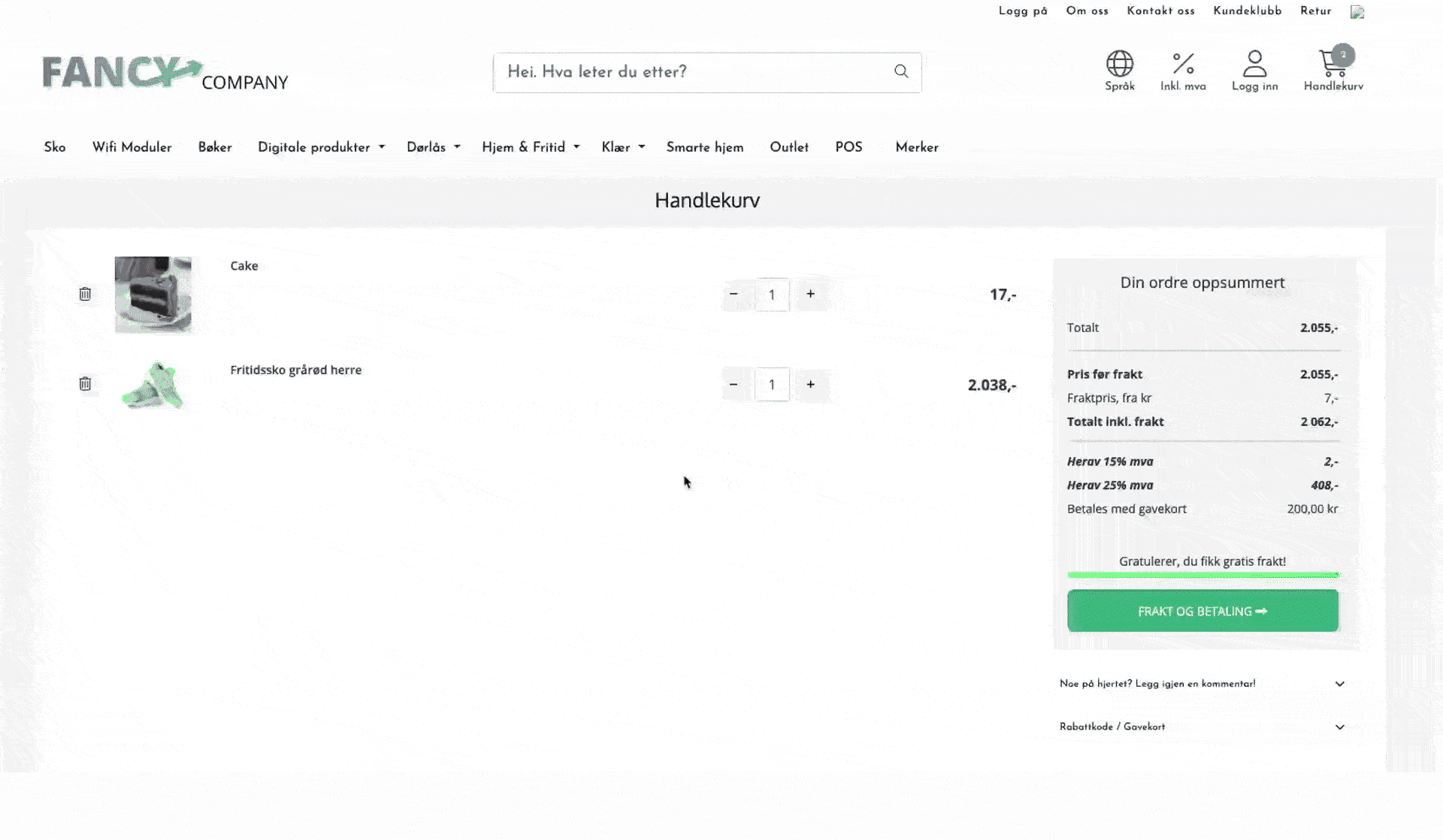This screenshot has width=1443, height=840.
Task: Click the Kundeklubb link
Action: tap(1248, 11)
